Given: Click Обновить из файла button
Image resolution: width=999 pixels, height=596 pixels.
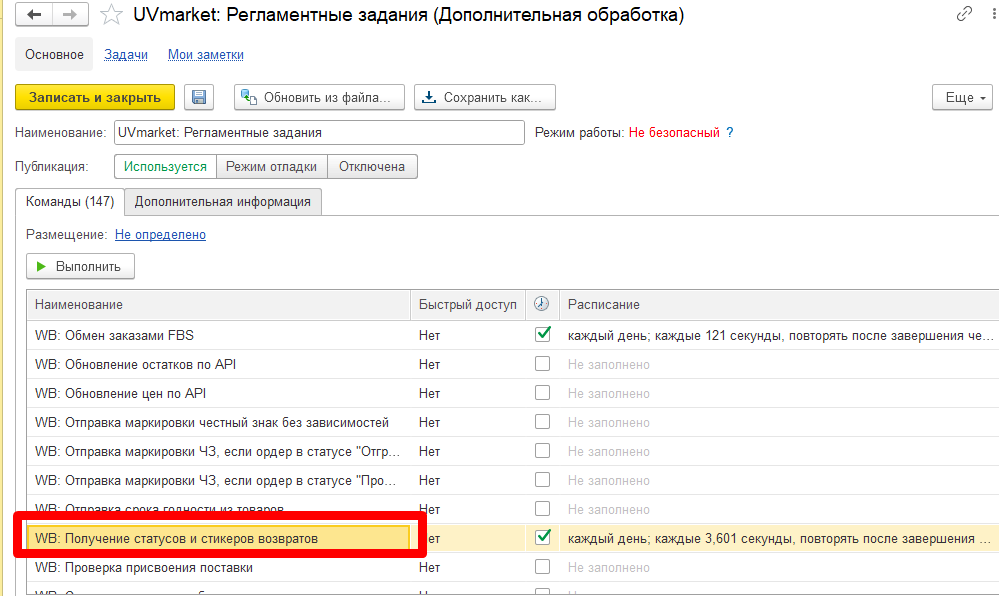Looking at the screenshot, I should [x=319, y=97].
